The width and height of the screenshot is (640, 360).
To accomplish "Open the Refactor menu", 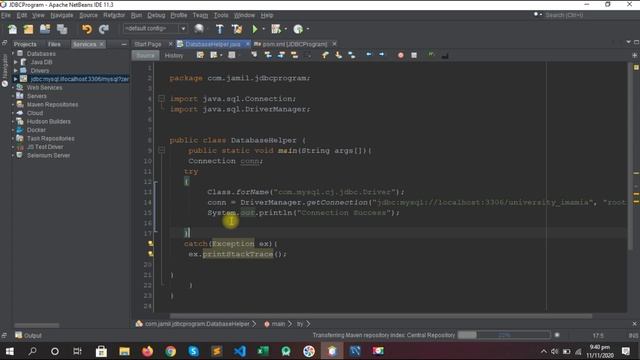I will tap(114, 15).
